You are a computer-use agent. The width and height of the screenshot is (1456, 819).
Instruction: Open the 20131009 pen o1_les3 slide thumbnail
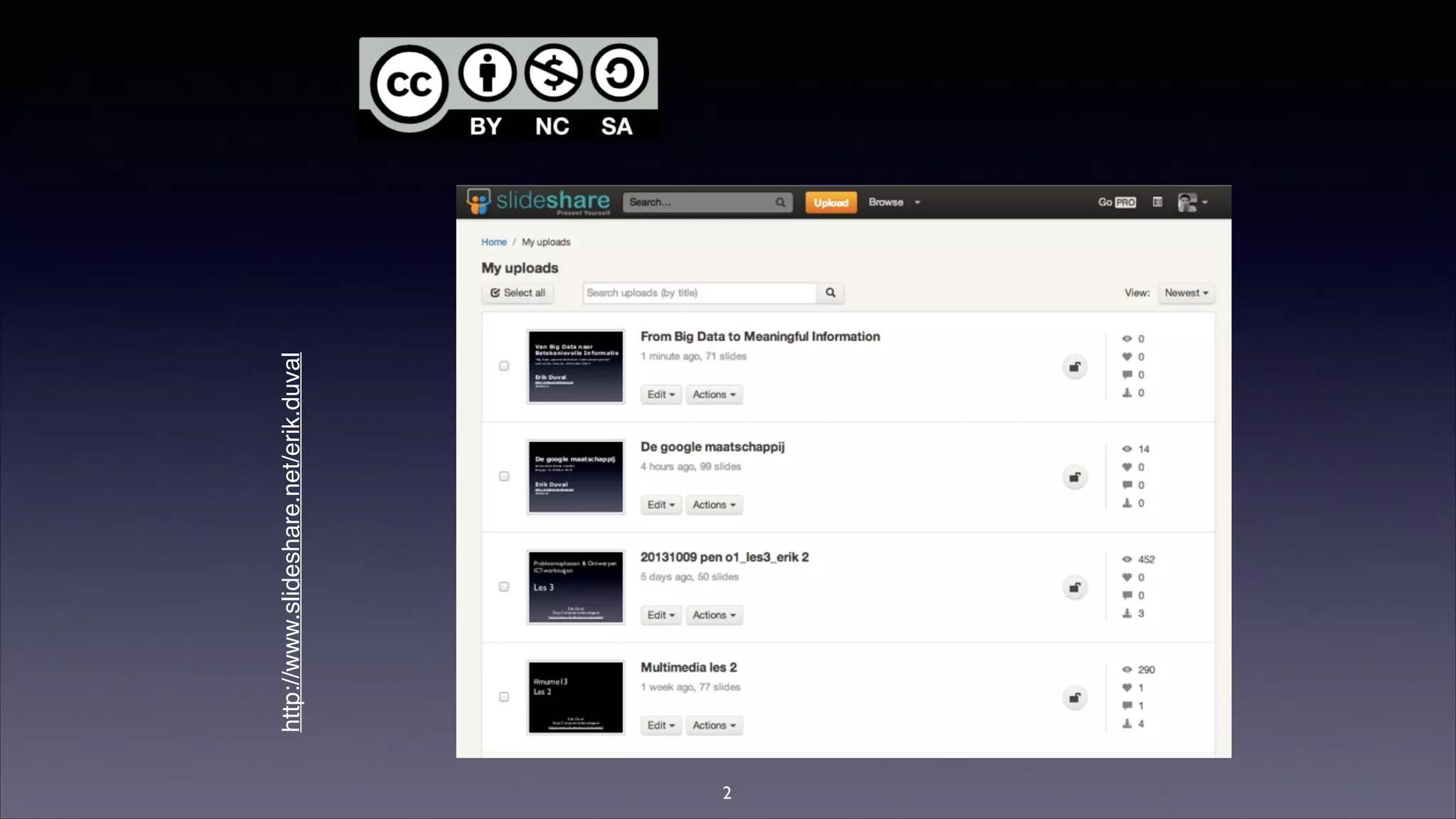pyautogui.click(x=575, y=587)
